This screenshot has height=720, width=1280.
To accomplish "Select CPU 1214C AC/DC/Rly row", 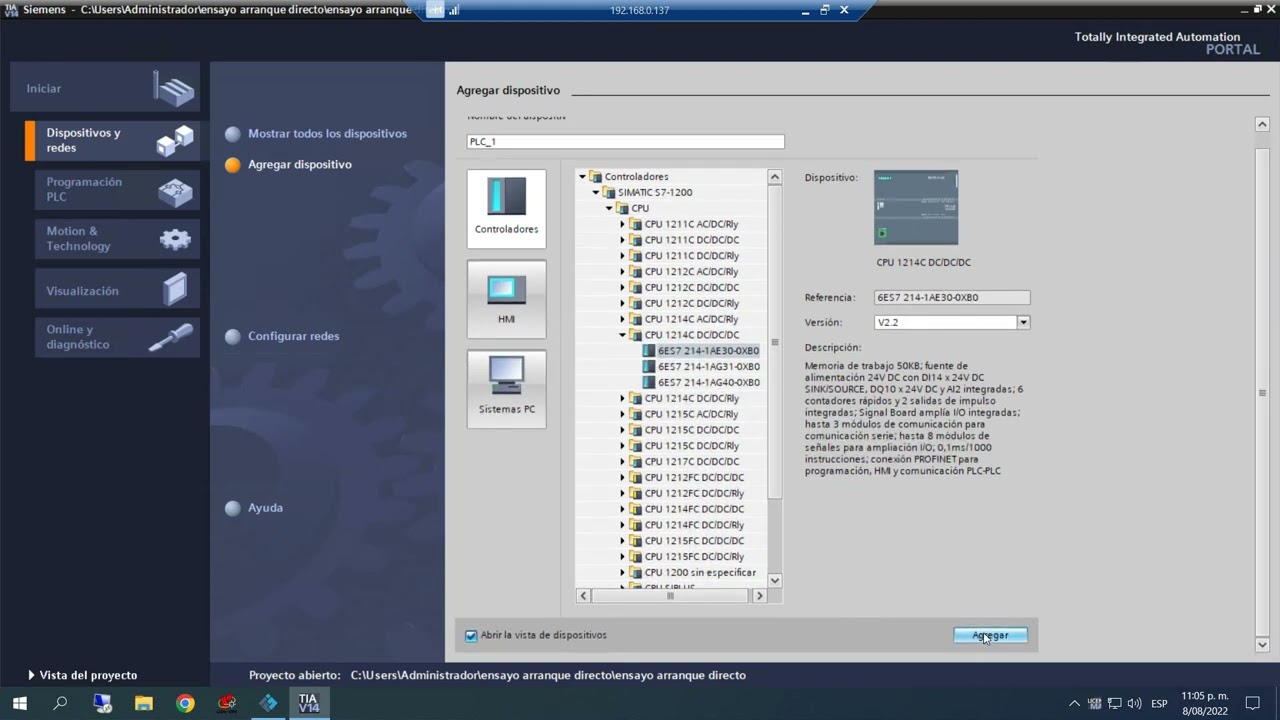I will [x=691, y=319].
